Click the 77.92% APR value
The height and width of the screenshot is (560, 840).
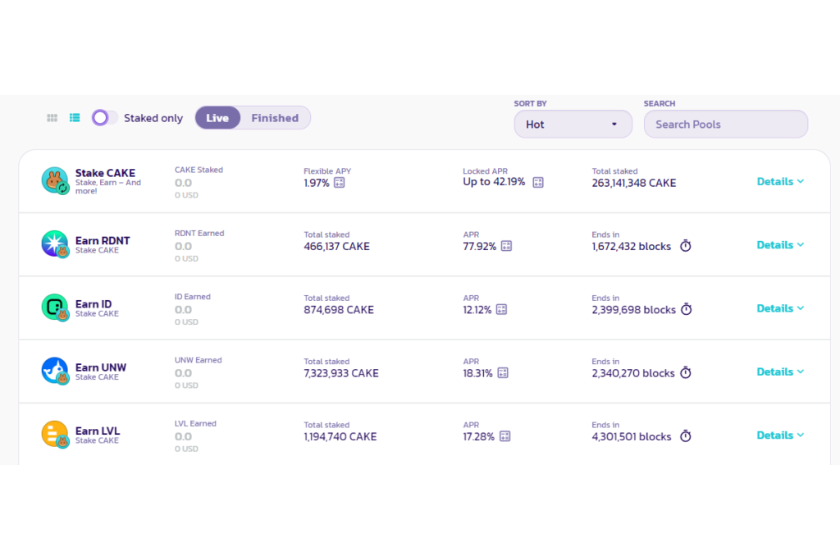pyautogui.click(x=479, y=247)
